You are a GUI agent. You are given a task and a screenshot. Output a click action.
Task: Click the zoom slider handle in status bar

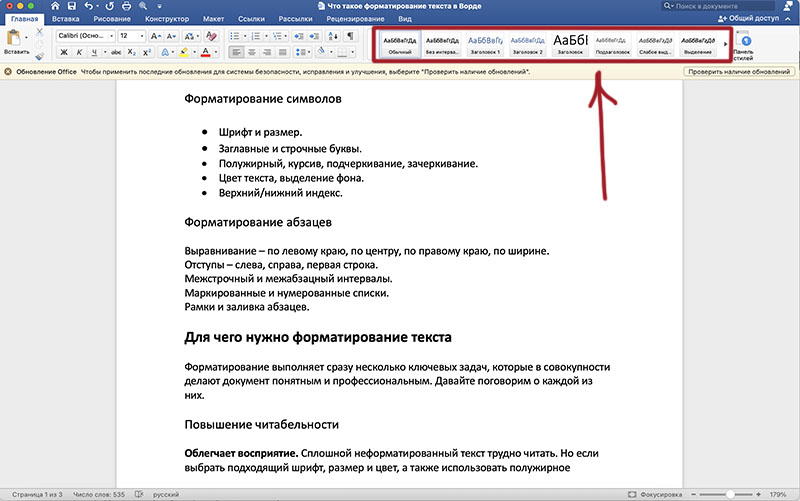(730, 494)
